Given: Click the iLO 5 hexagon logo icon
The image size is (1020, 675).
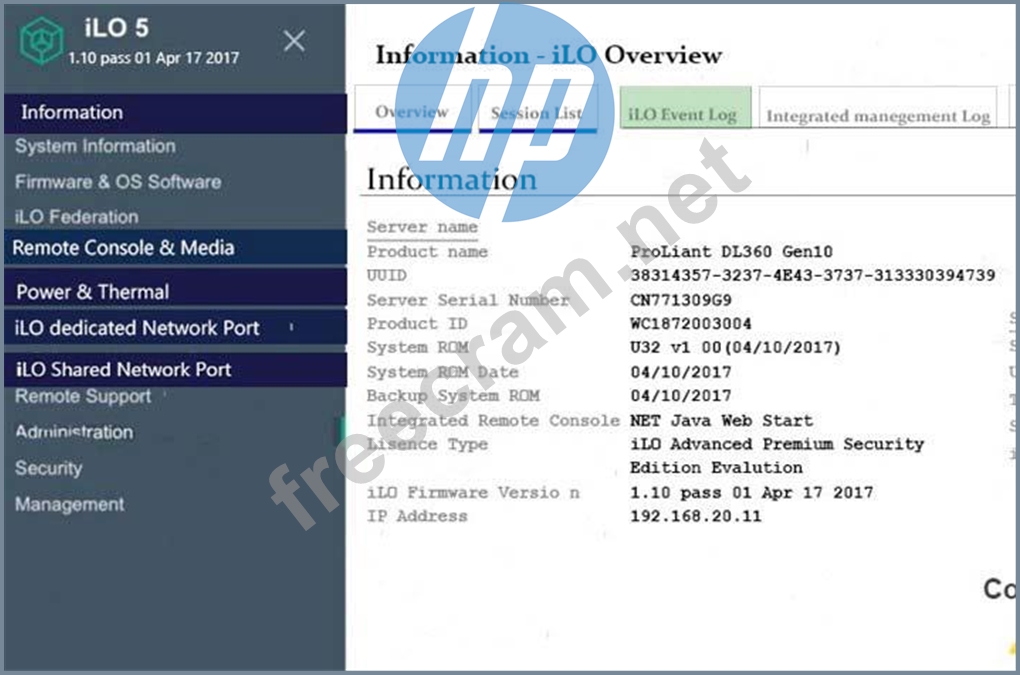Looking at the screenshot, I should tap(41, 41).
